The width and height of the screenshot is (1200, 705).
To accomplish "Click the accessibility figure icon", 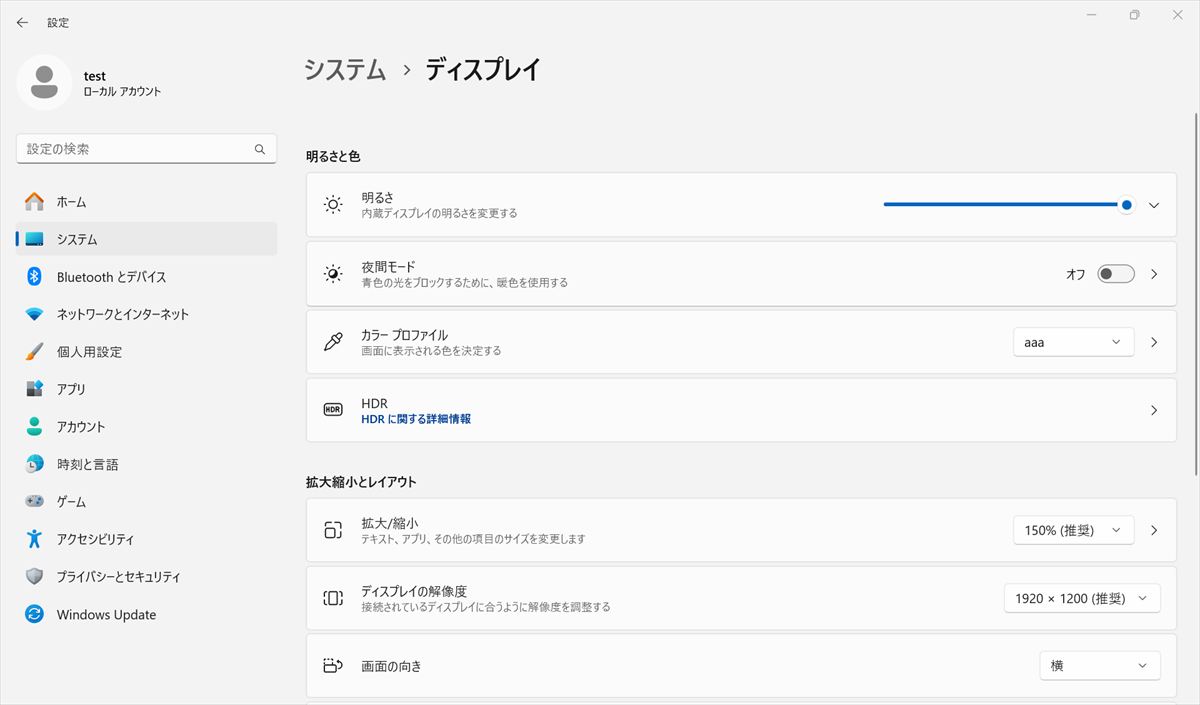I will point(34,539).
